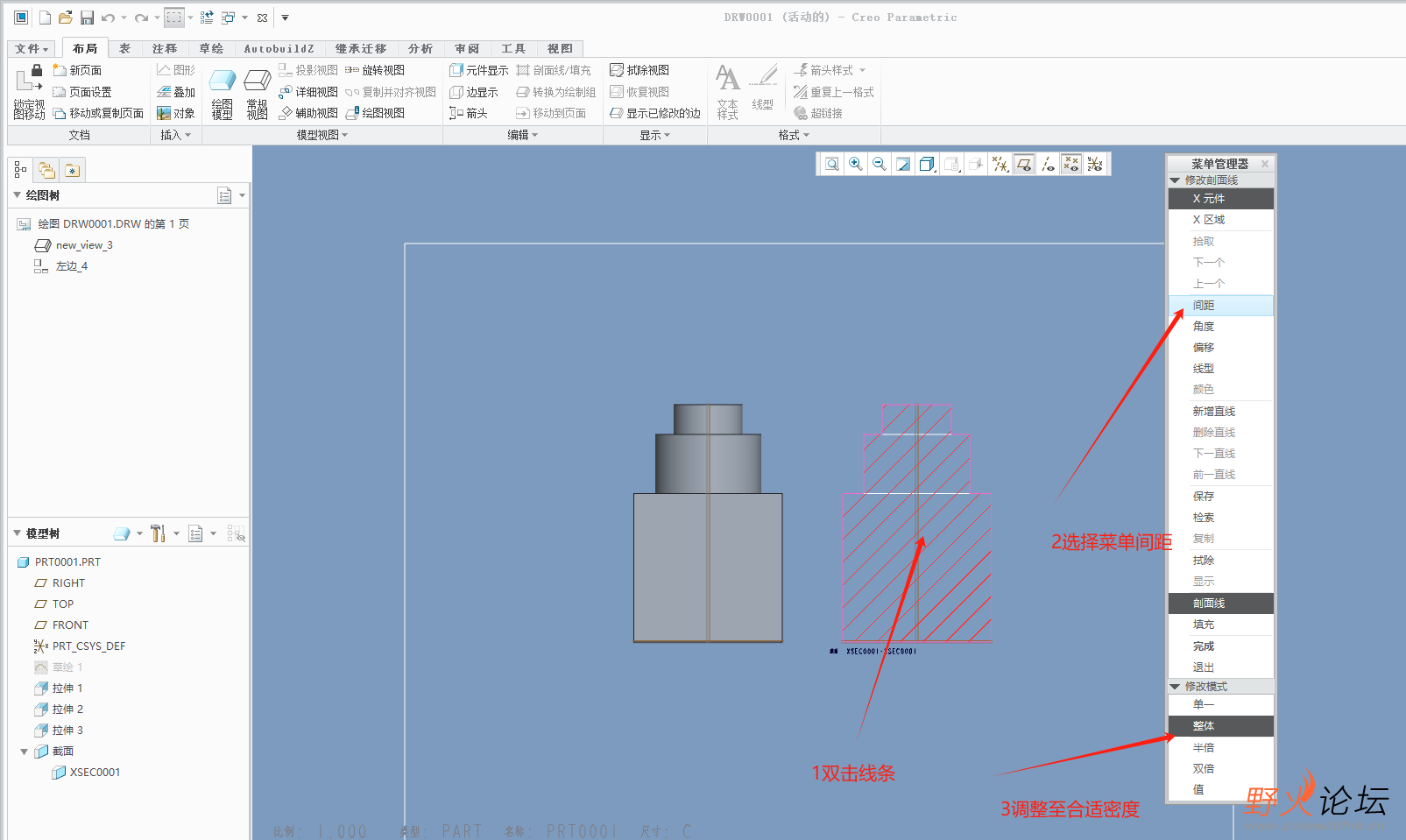
Task: Expand the 显示 group dropdown
Action: 655,135
